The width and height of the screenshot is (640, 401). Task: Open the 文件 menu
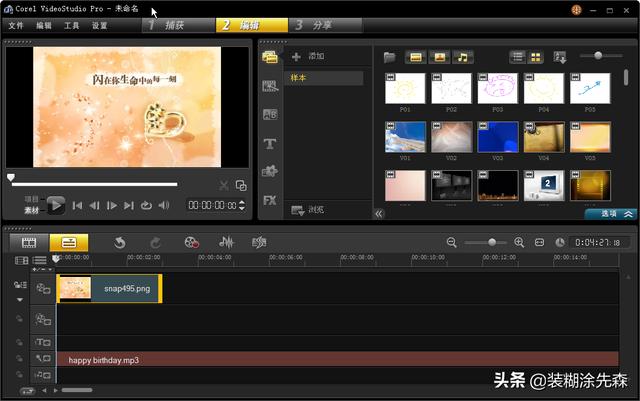16,25
